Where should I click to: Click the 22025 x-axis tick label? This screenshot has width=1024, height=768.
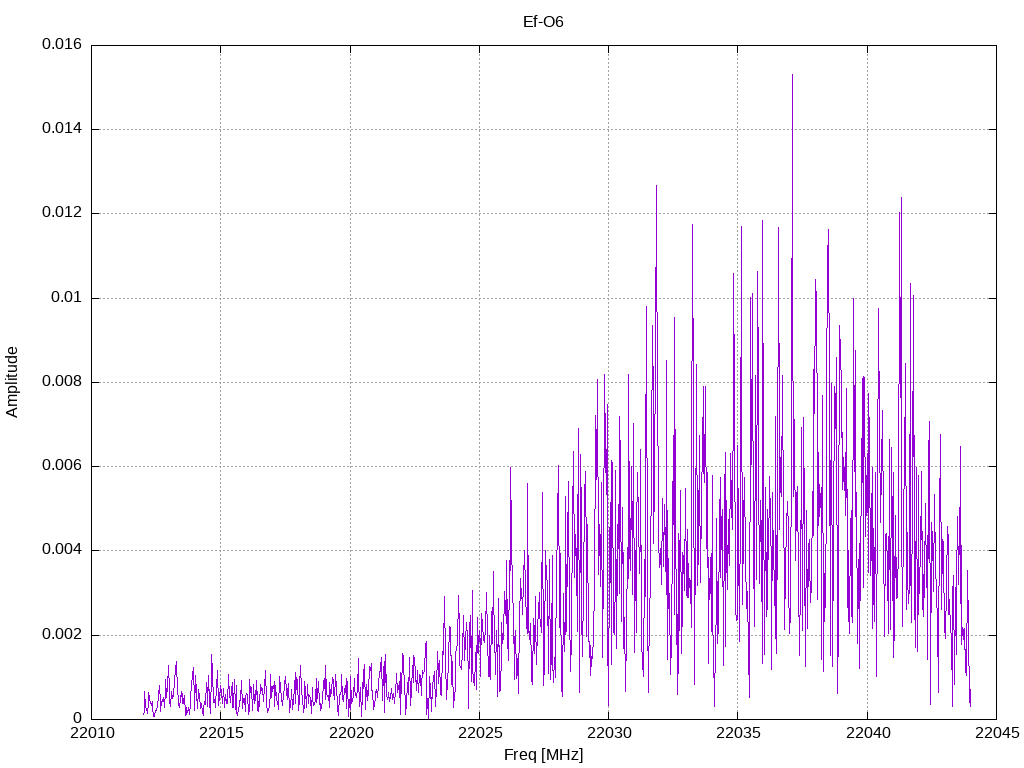(480, 733)
